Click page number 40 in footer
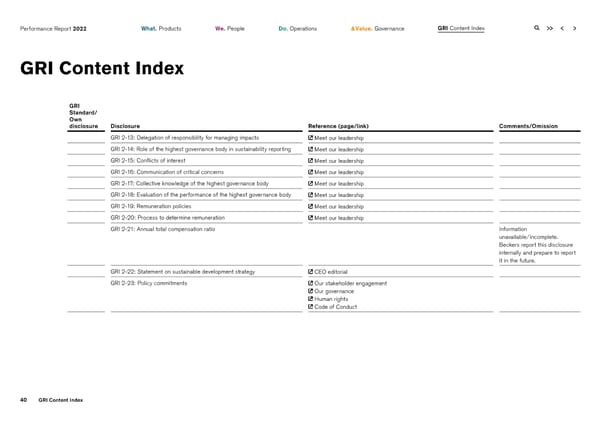 [23, 400]
